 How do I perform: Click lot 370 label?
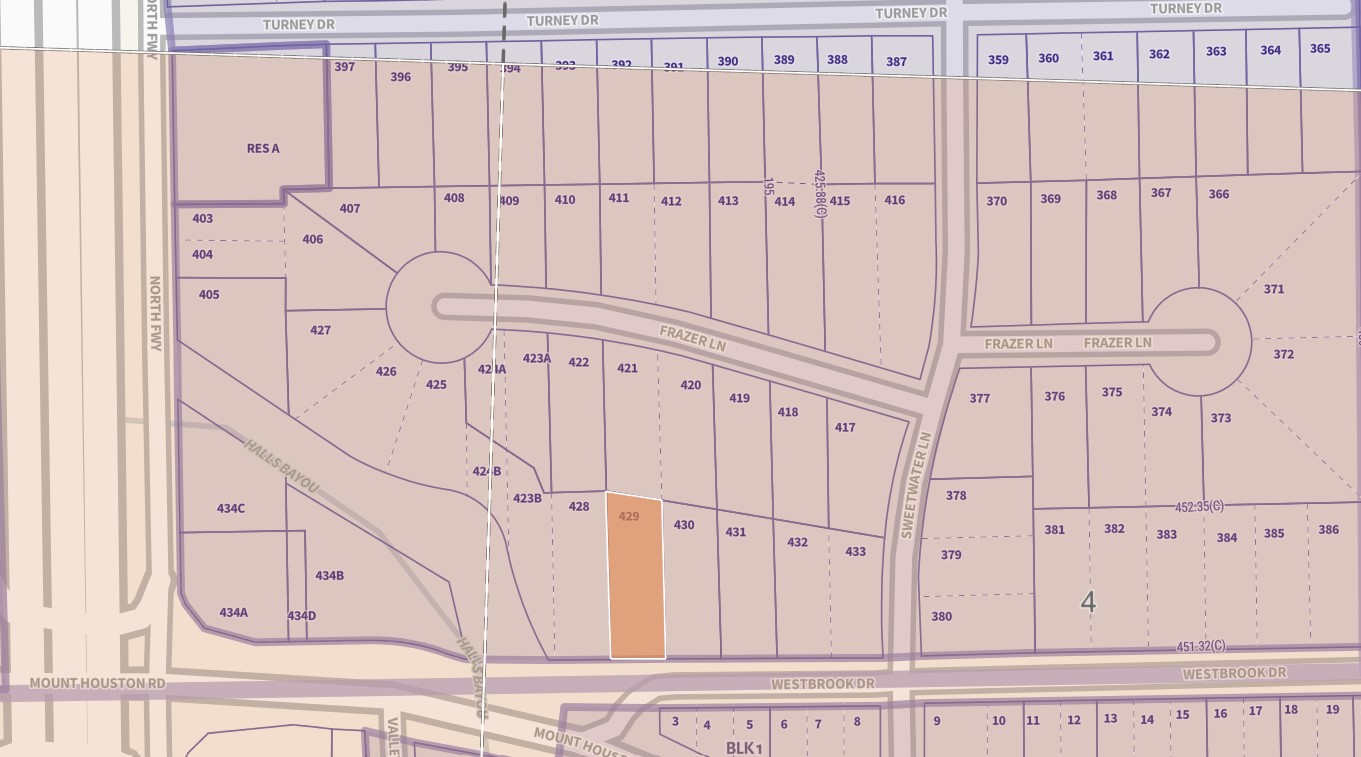(997, 201)
